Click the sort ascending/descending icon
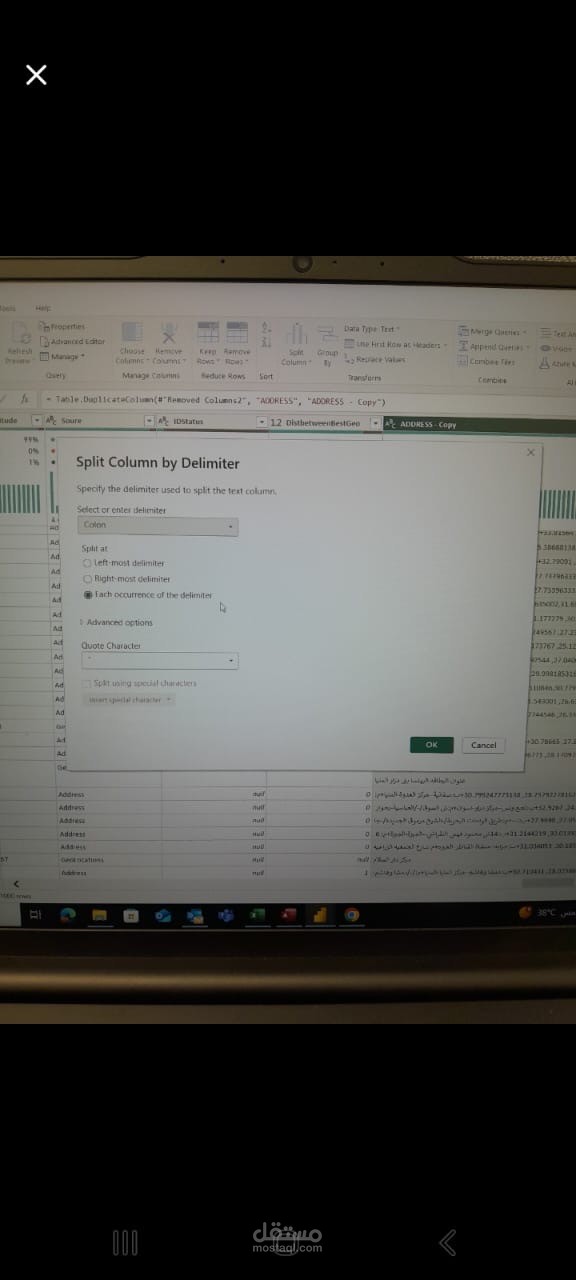Viewport: 576px width, 1280px height. [x=266, y=336]
